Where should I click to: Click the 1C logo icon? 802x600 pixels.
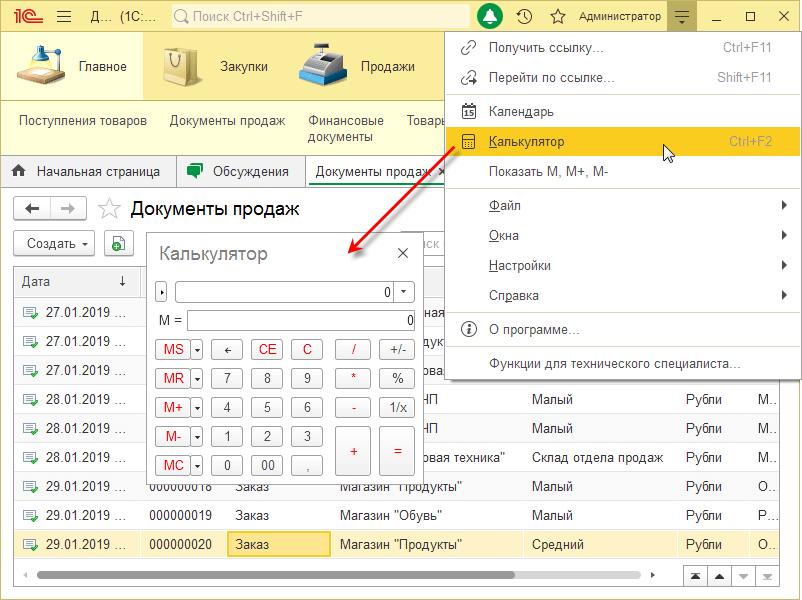point(28,16)
